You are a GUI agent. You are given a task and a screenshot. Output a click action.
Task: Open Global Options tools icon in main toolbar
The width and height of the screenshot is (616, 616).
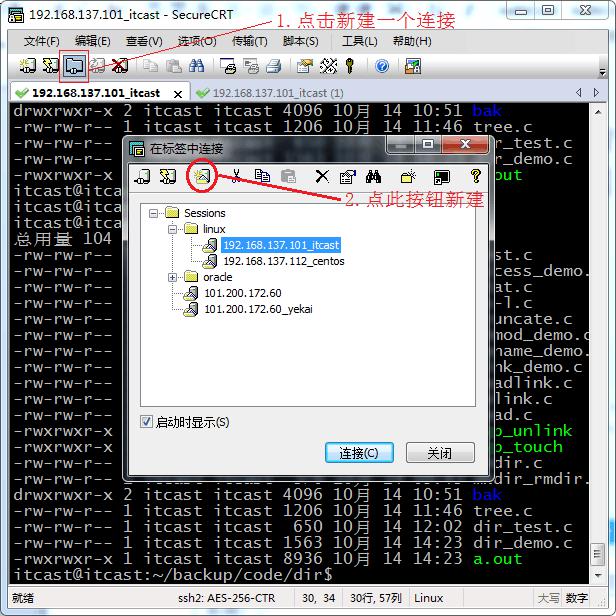[x=328, y=66]
